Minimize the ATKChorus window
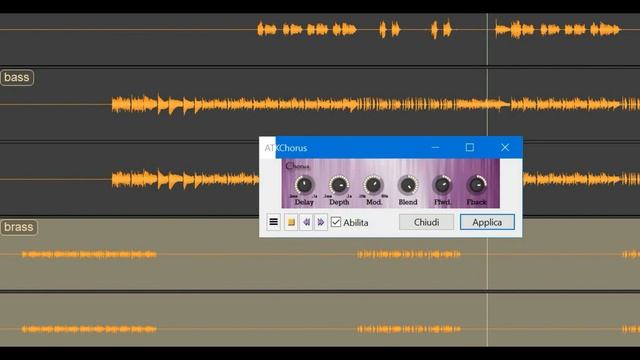The image size is (640, 360). (x=436, y=147)
